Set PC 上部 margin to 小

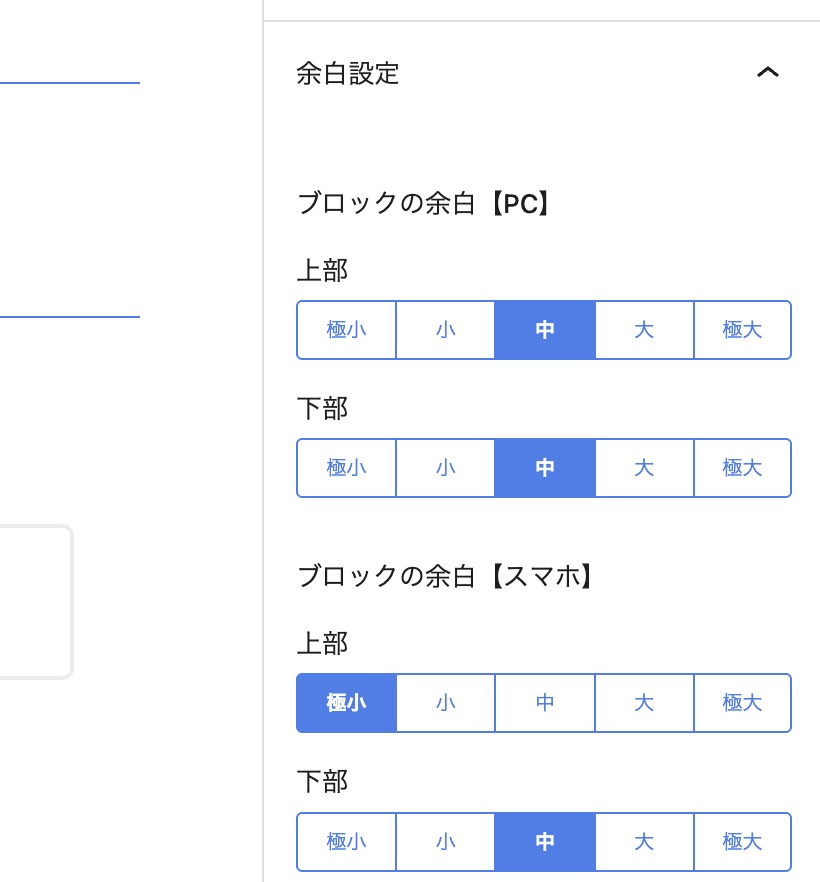tap(446, 330)
